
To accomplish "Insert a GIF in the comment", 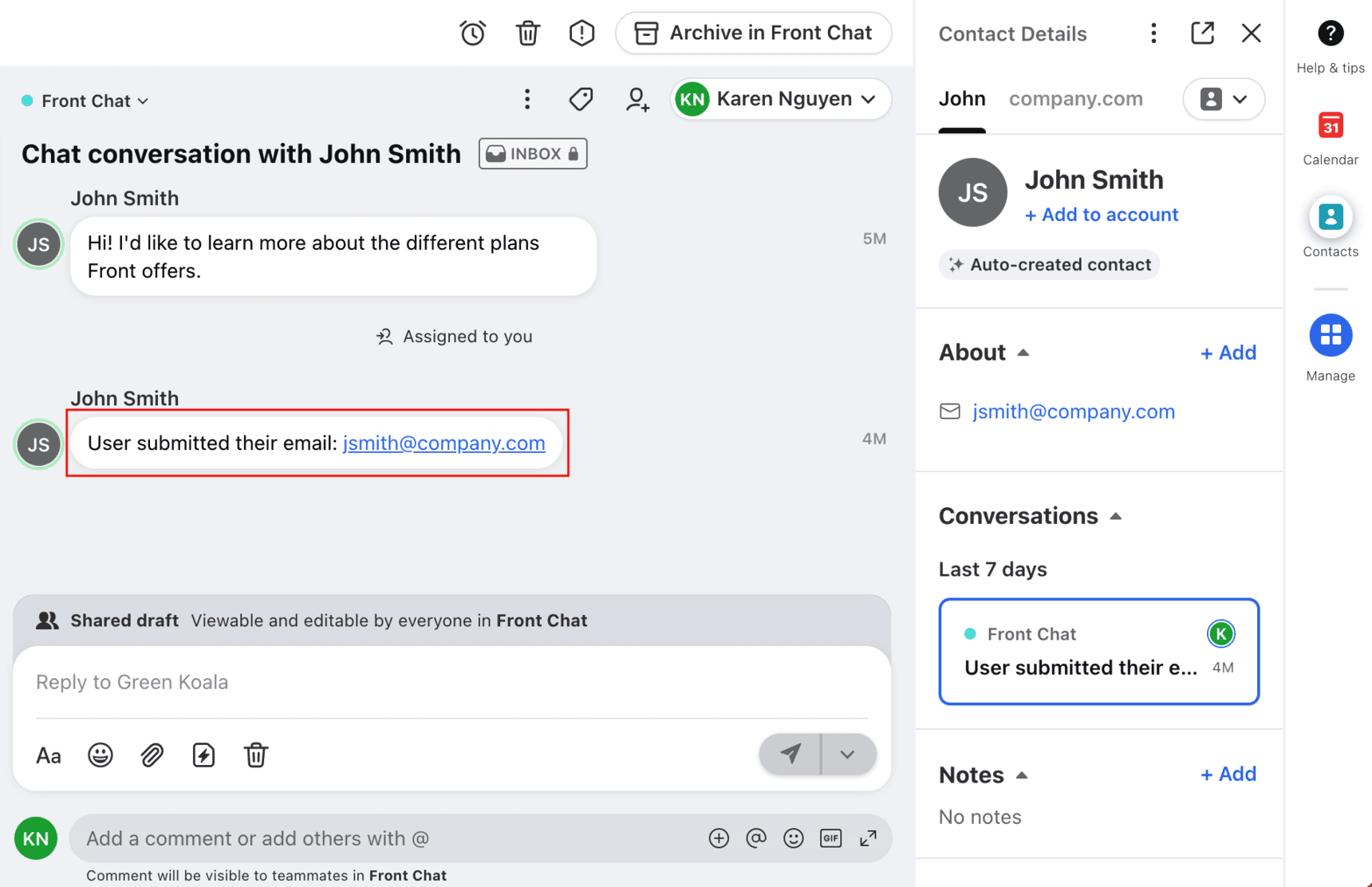I will point(831,838).
